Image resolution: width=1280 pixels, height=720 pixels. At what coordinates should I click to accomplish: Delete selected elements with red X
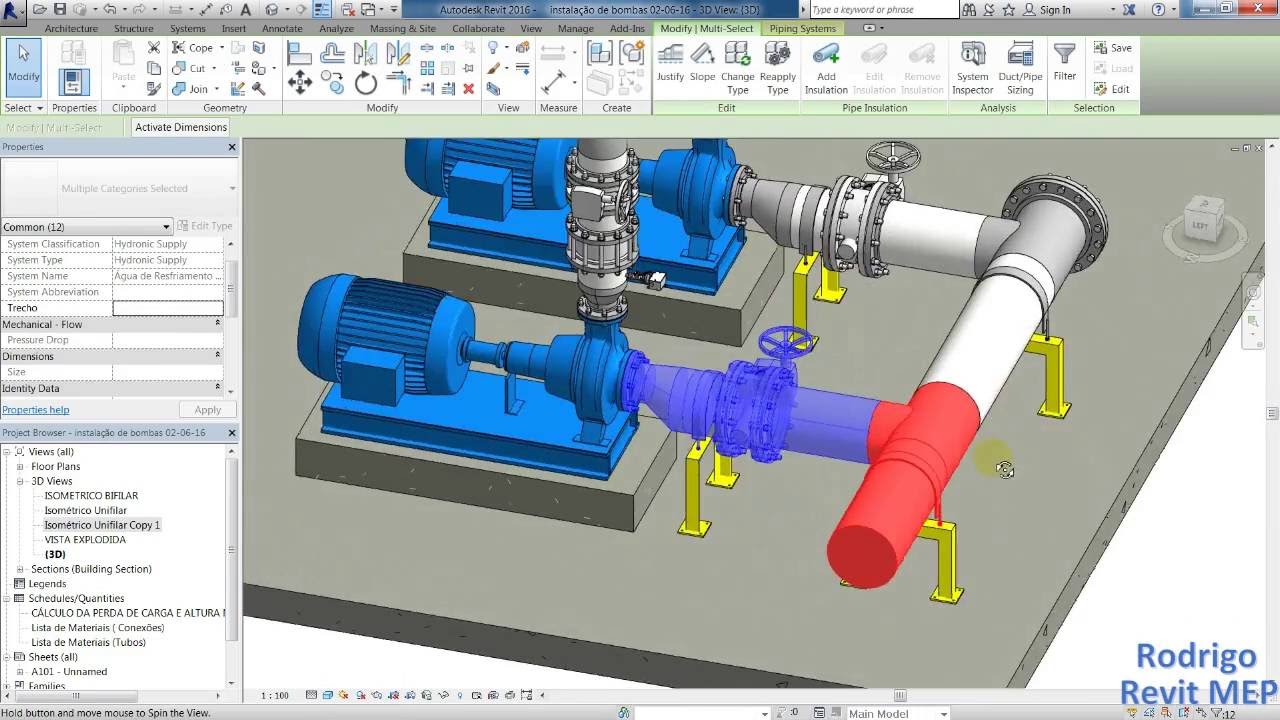pos(468,89)
